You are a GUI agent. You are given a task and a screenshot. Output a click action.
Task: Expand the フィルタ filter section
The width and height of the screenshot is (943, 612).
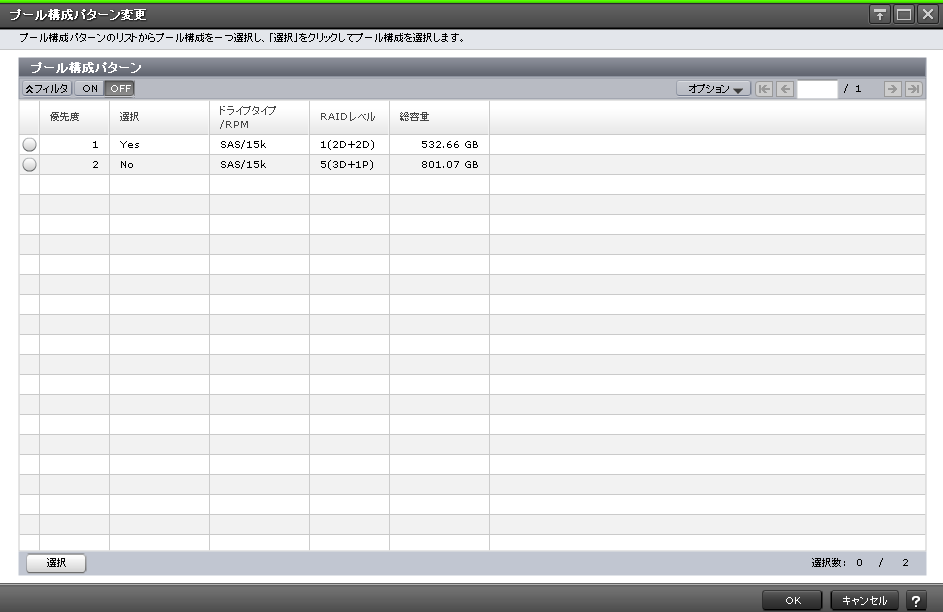point(47,88)
